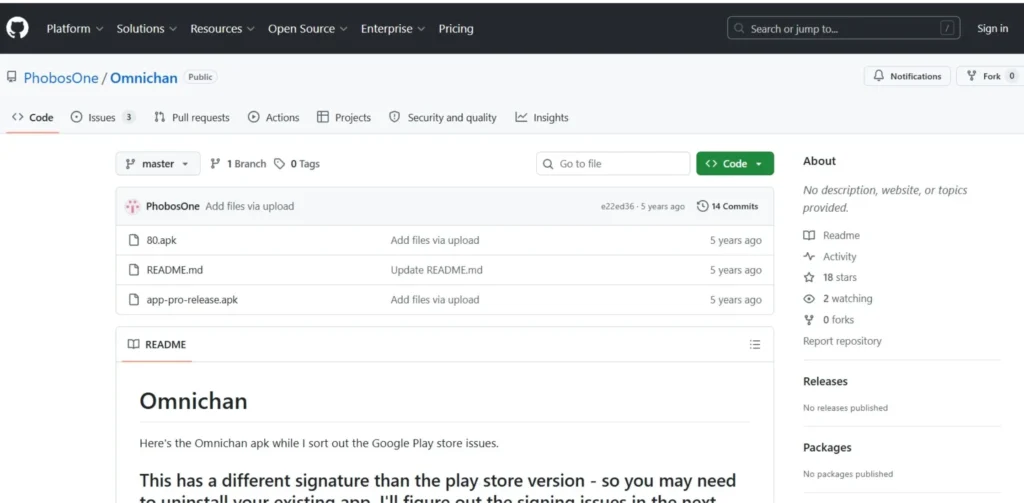
Task: Click the Notifications button
Action: coord(907,76)
